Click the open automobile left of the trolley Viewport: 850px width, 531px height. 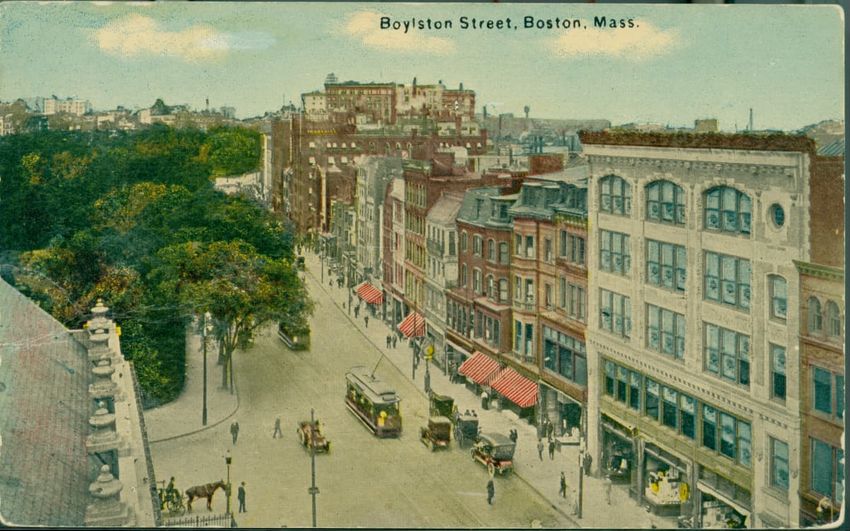pos(313,434)
